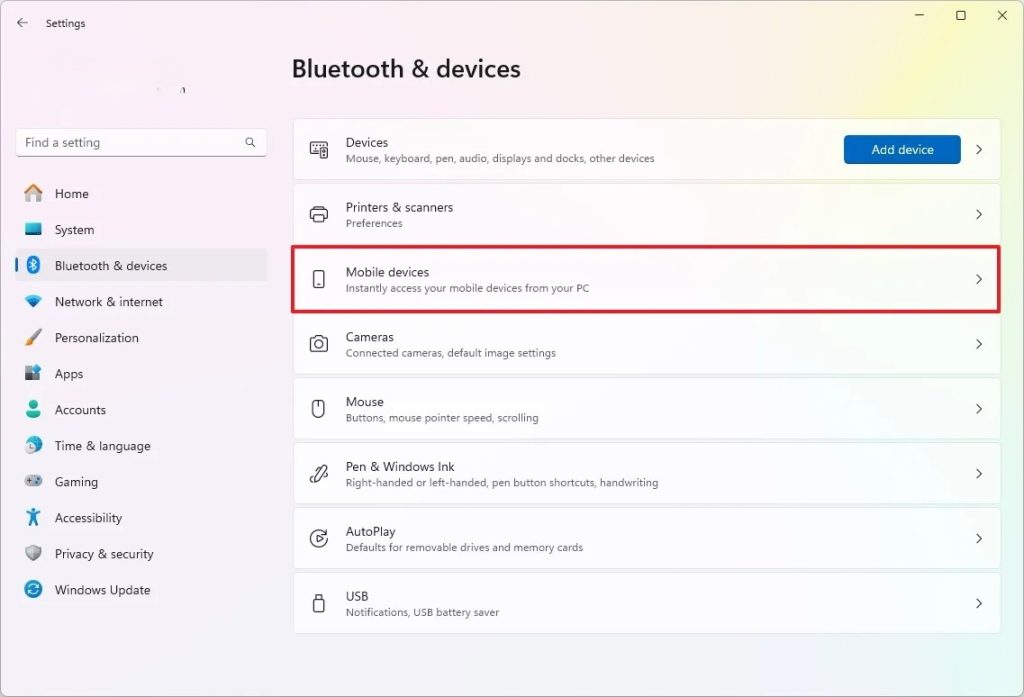Image resolution: width=1024 pixels, height=697 pixels.
Task: Click the Home icon in sidebar
Action: (34, 193)
